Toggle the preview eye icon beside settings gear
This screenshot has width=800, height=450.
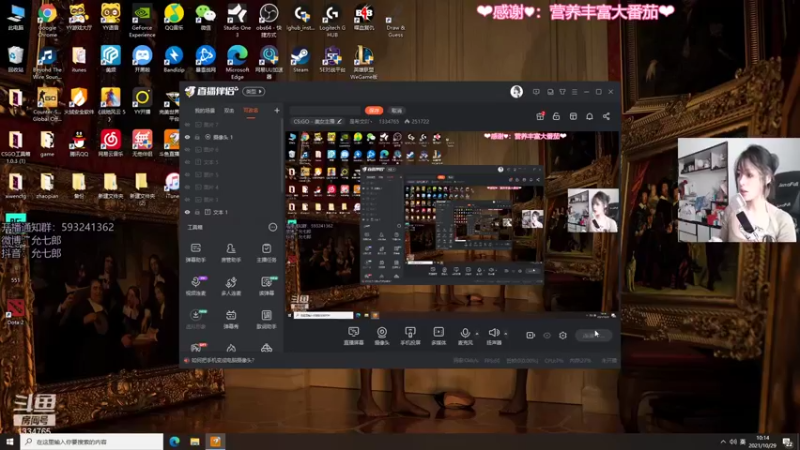pyautogui.click(x=546, y=335)
